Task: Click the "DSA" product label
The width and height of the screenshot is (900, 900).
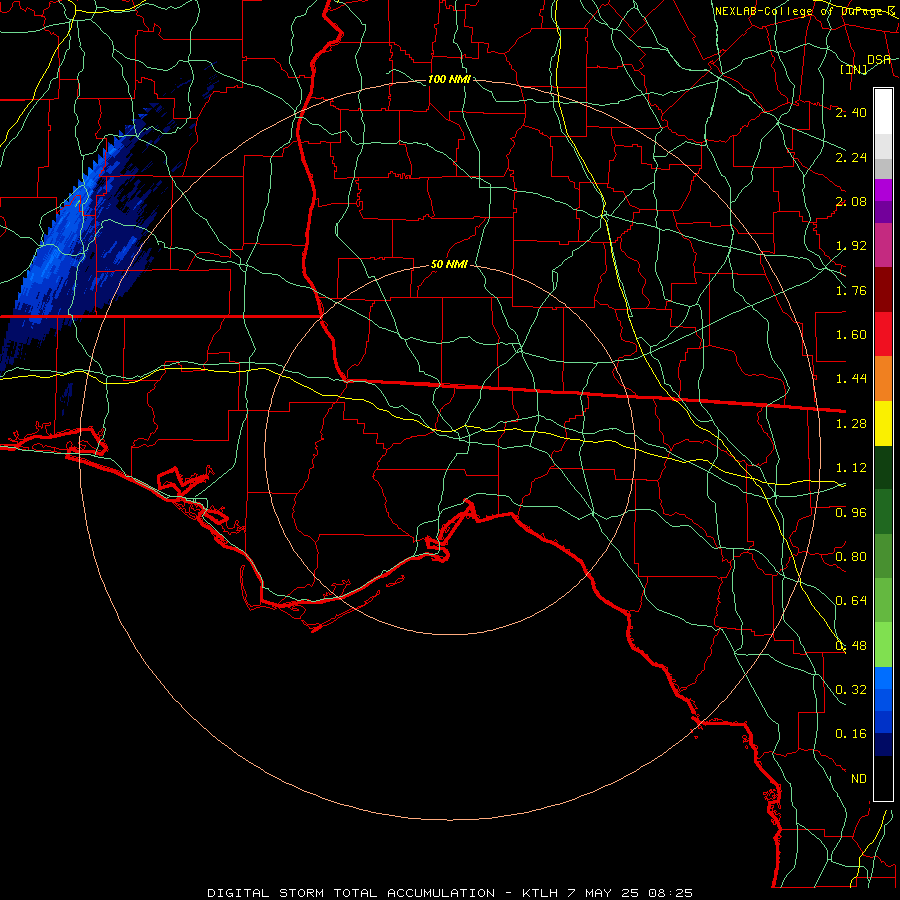Action: (x=879, y=60)
